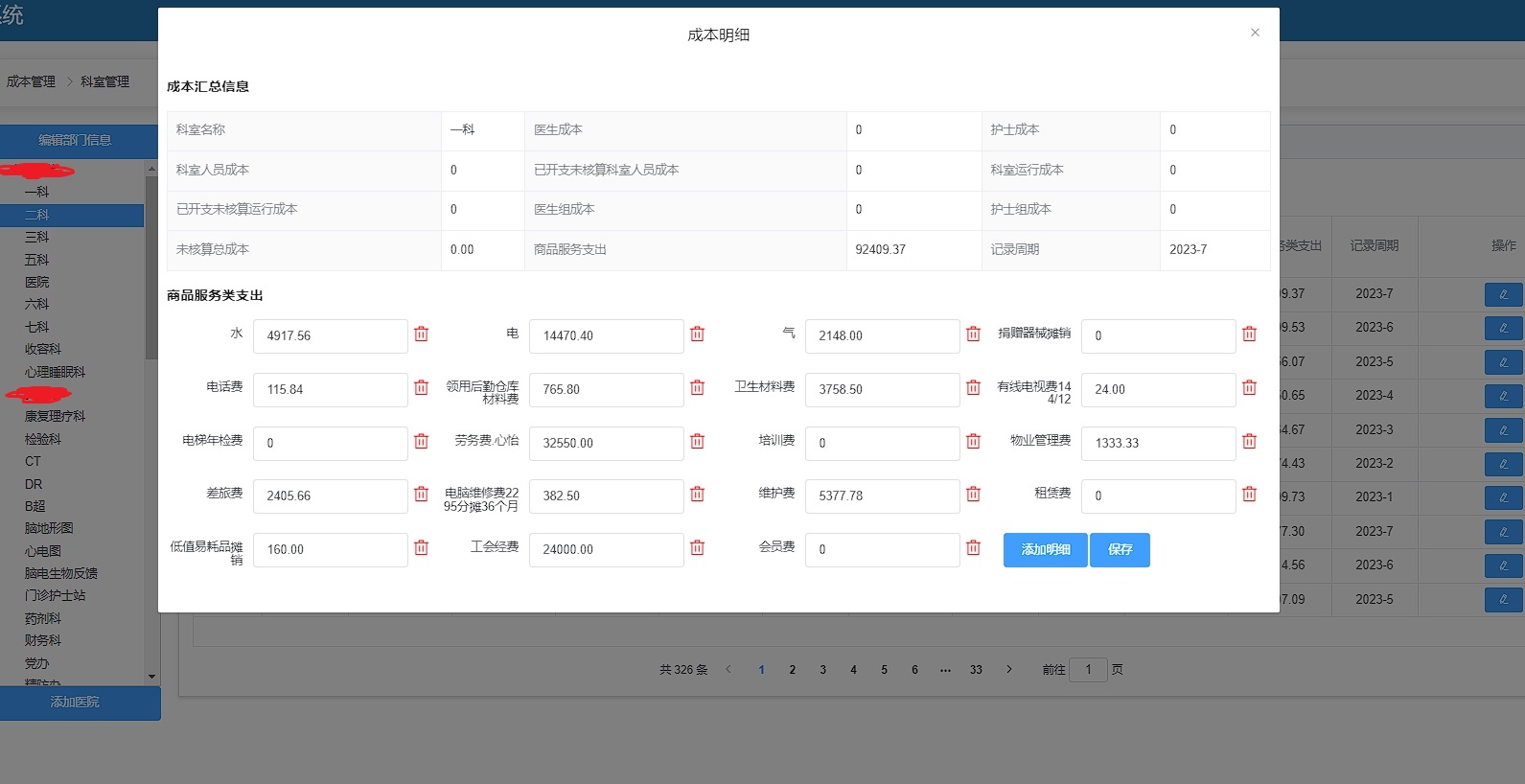This screenshot has height=784, width=1525.
Task: Delete the 气 expense entry
Action: coord(973,334)
